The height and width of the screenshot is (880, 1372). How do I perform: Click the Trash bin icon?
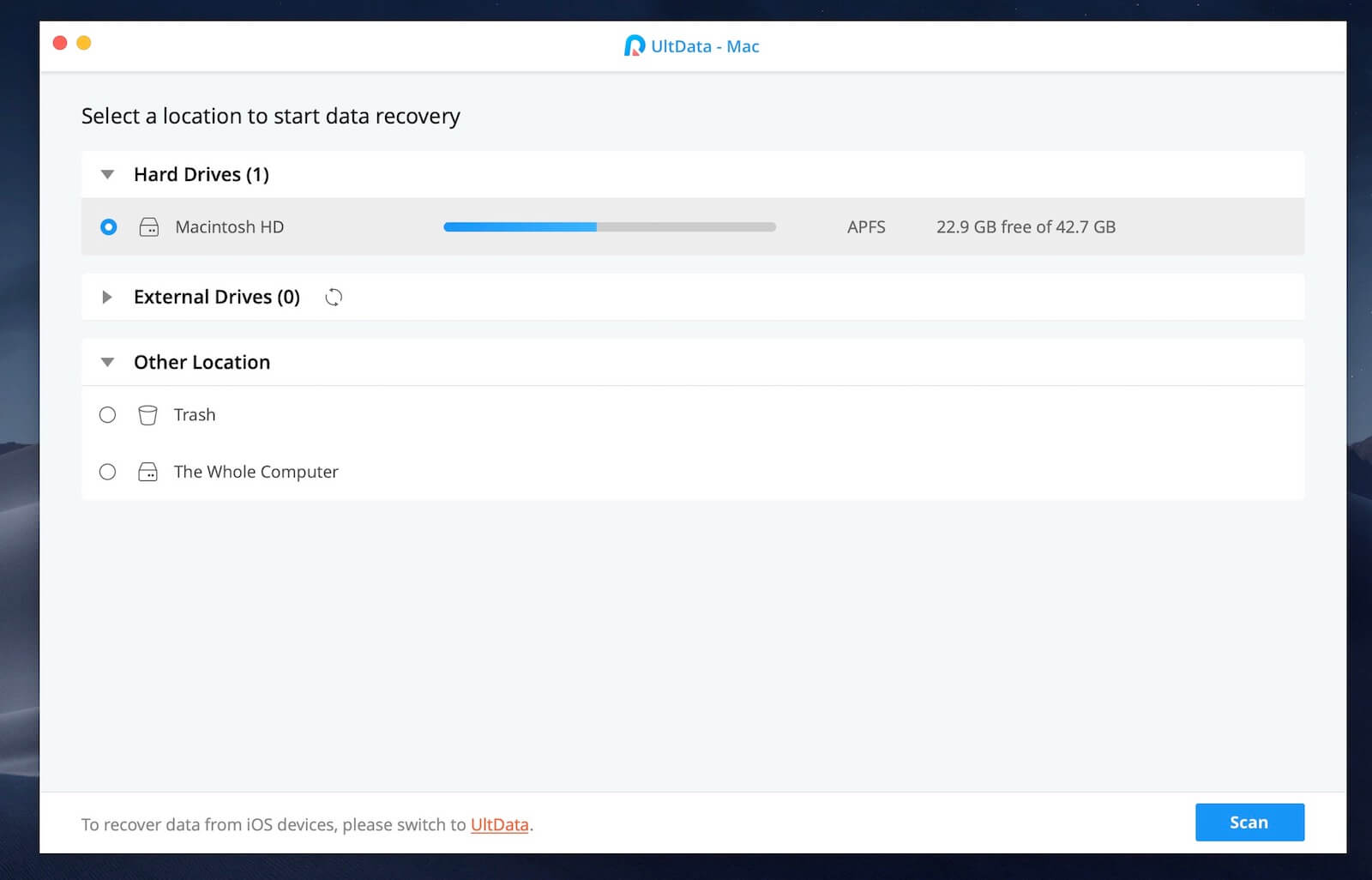coord(147,415)
